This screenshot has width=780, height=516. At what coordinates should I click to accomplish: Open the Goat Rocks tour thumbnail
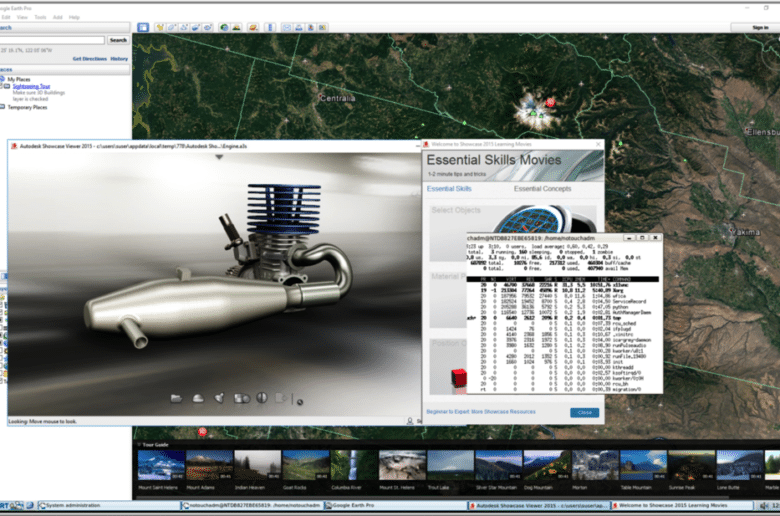tap(305, 465)
